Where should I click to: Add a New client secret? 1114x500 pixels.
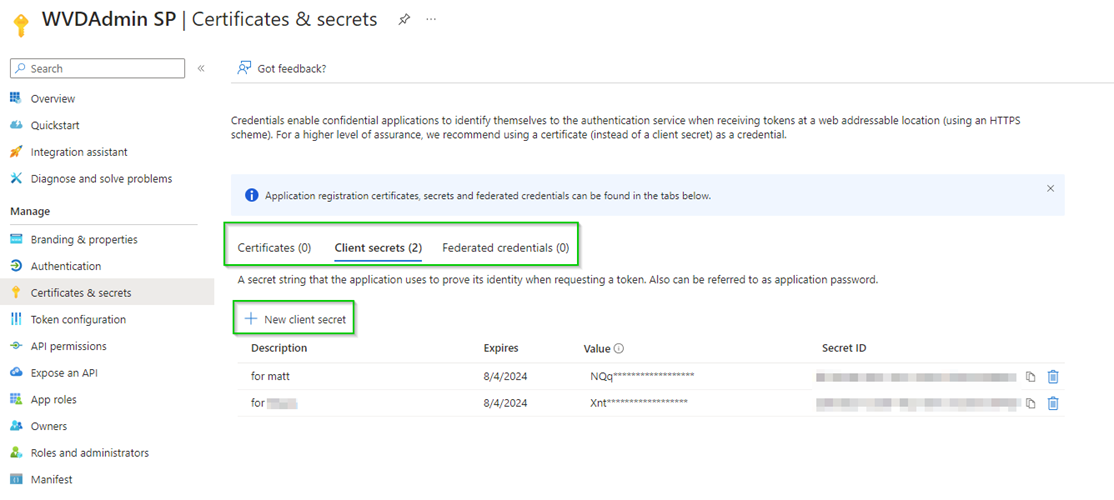pyautogui.click(x=295, y=318)
